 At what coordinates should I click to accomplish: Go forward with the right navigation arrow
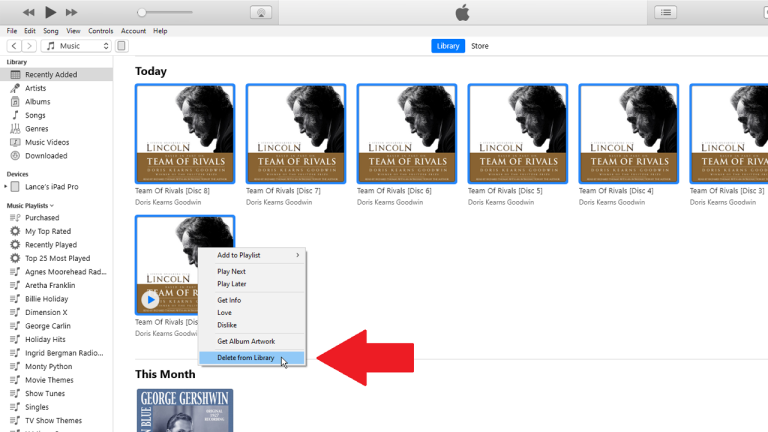coord(29,46)
